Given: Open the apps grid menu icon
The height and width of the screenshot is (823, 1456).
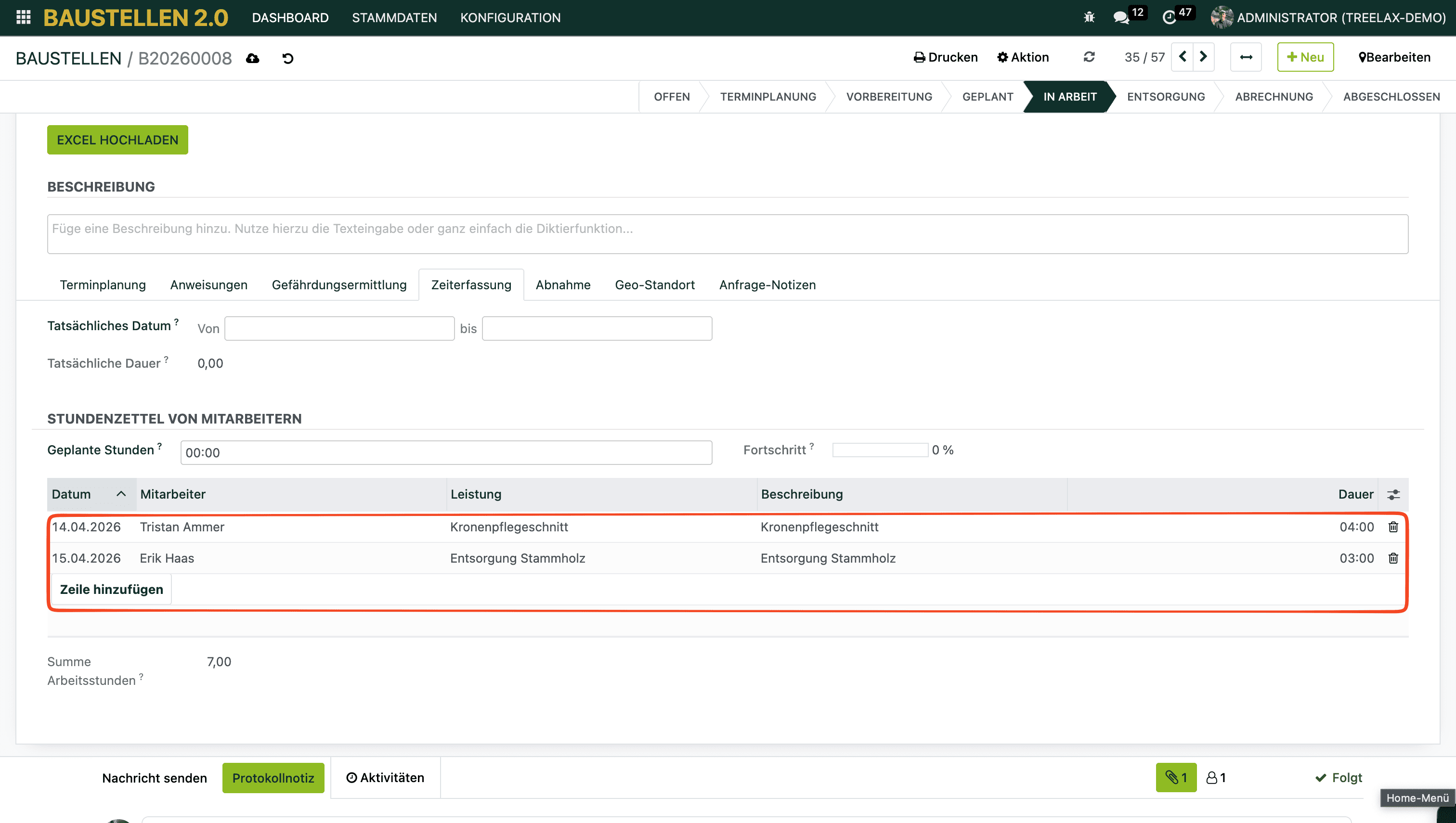Looking at the screenshot, I should (x=23, y=17).
